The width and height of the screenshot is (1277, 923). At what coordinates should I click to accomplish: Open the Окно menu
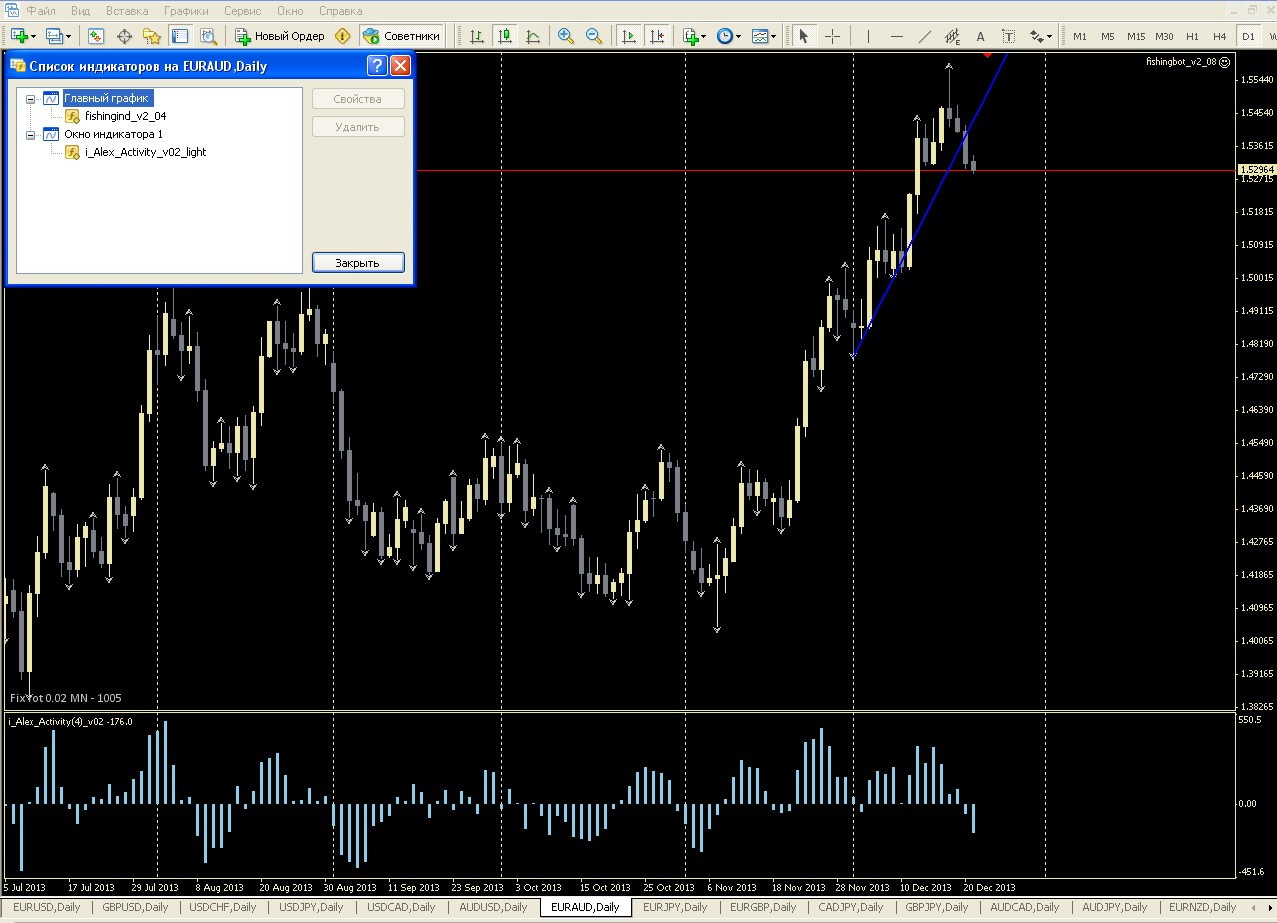point(290,11)
